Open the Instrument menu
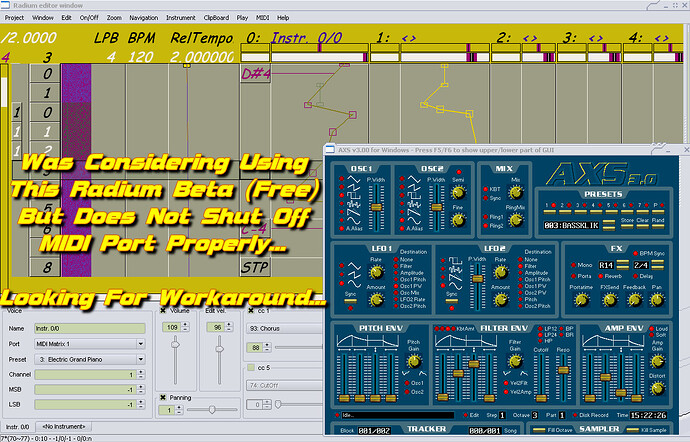Image resolution: width=690 pixels, height=442 pixels. [x=181, y=18]
